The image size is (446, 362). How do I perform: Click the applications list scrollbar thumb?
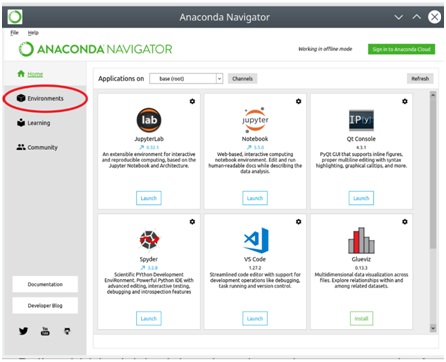(433, 173)
